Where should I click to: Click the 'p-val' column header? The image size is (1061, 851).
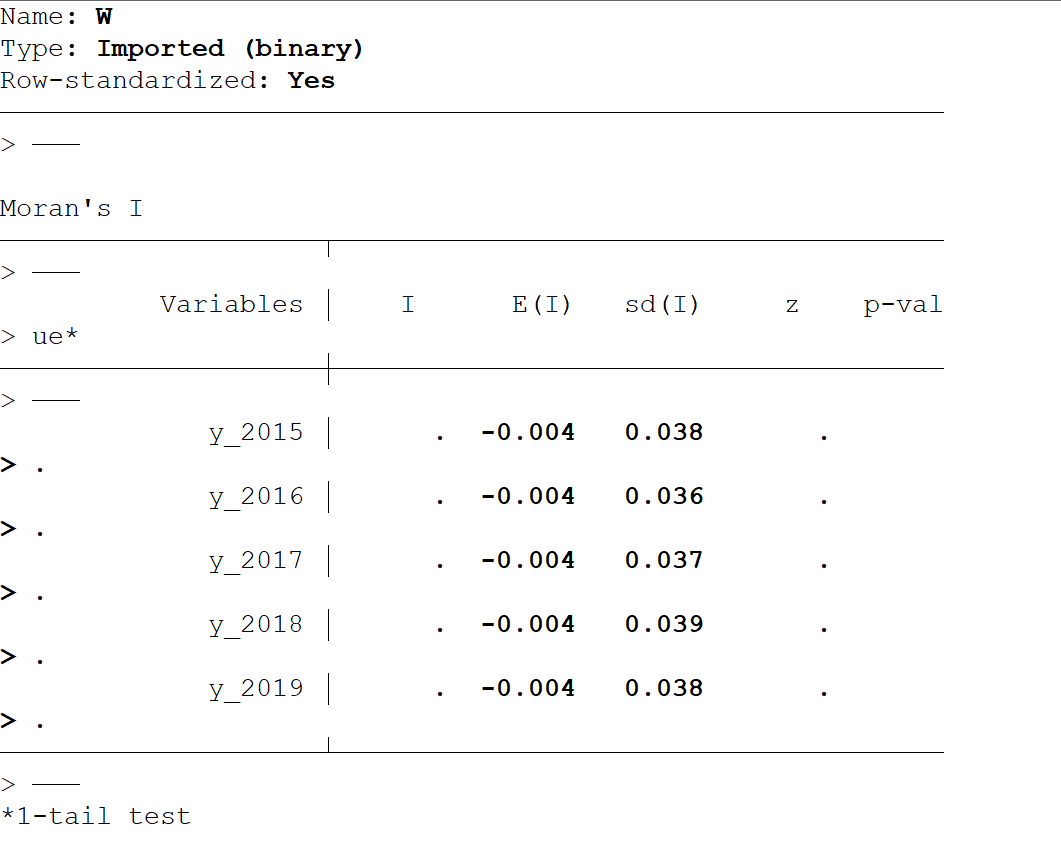coord(902,305)
